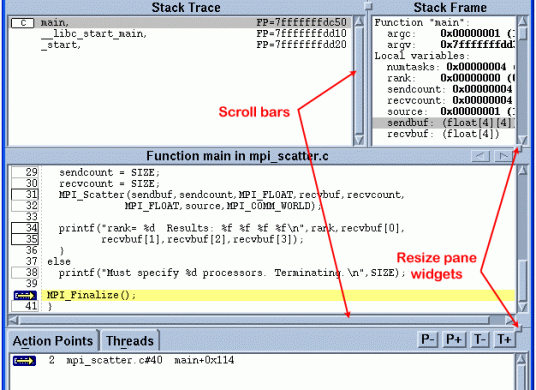Open the Action Points tab
The height and width of the screenshot is (390, 536).
pos(53,341)
